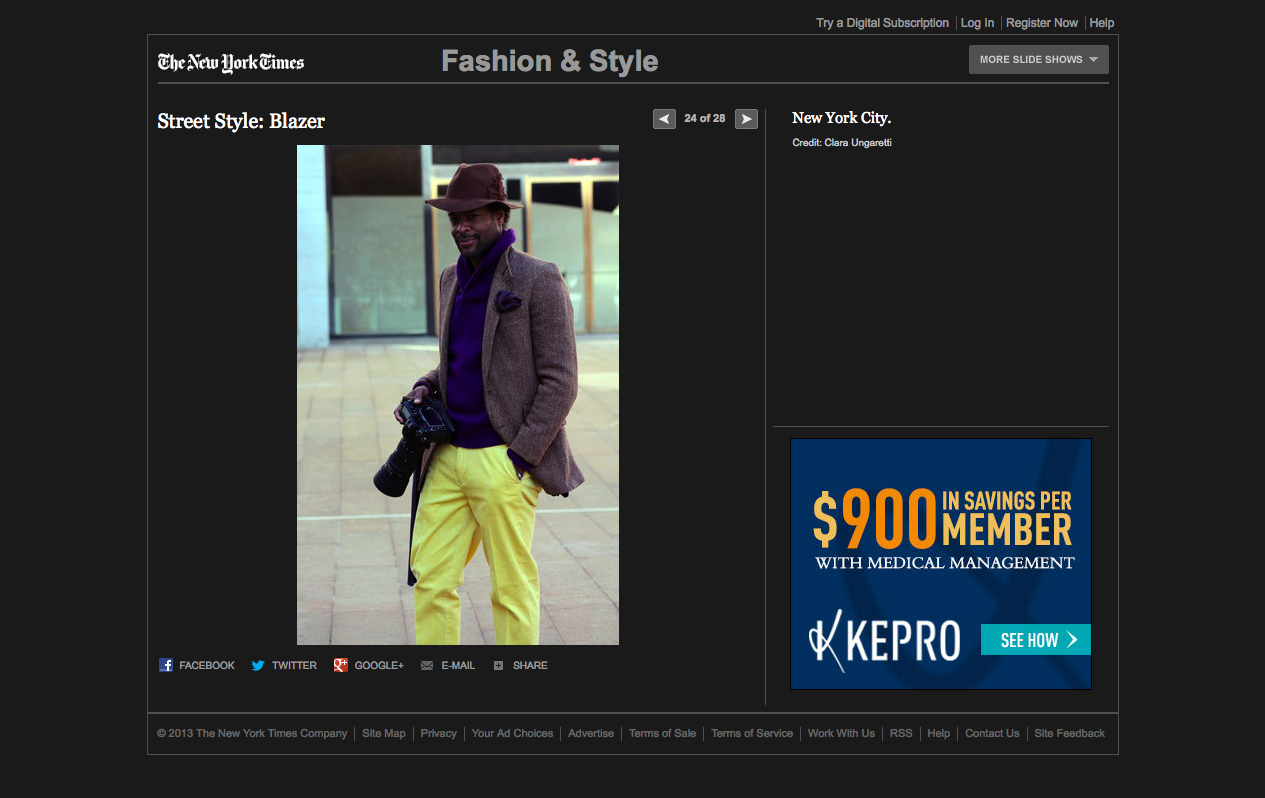This screenshot has height=798, width=1265.
Task: Open The New York Times logo
Action: tap(231, 62)
